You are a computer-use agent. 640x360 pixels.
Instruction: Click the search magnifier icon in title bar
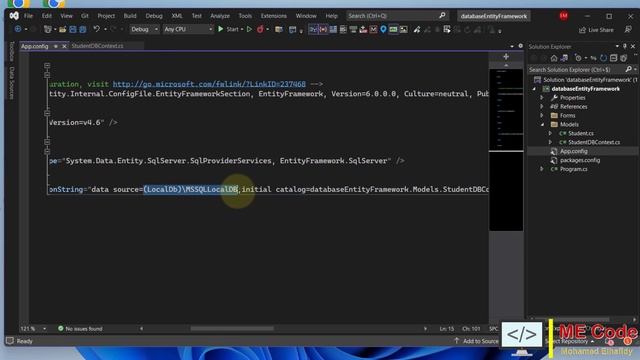(442, 16)
